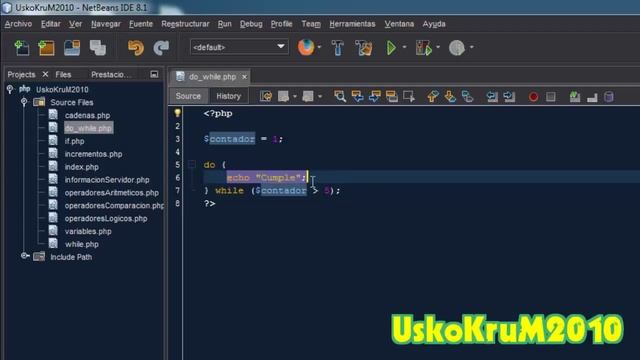Image resolution: width=640 pixels, height=360 pixels.
Task: Click the lightbulb hint on line 1
Action: 177,113
